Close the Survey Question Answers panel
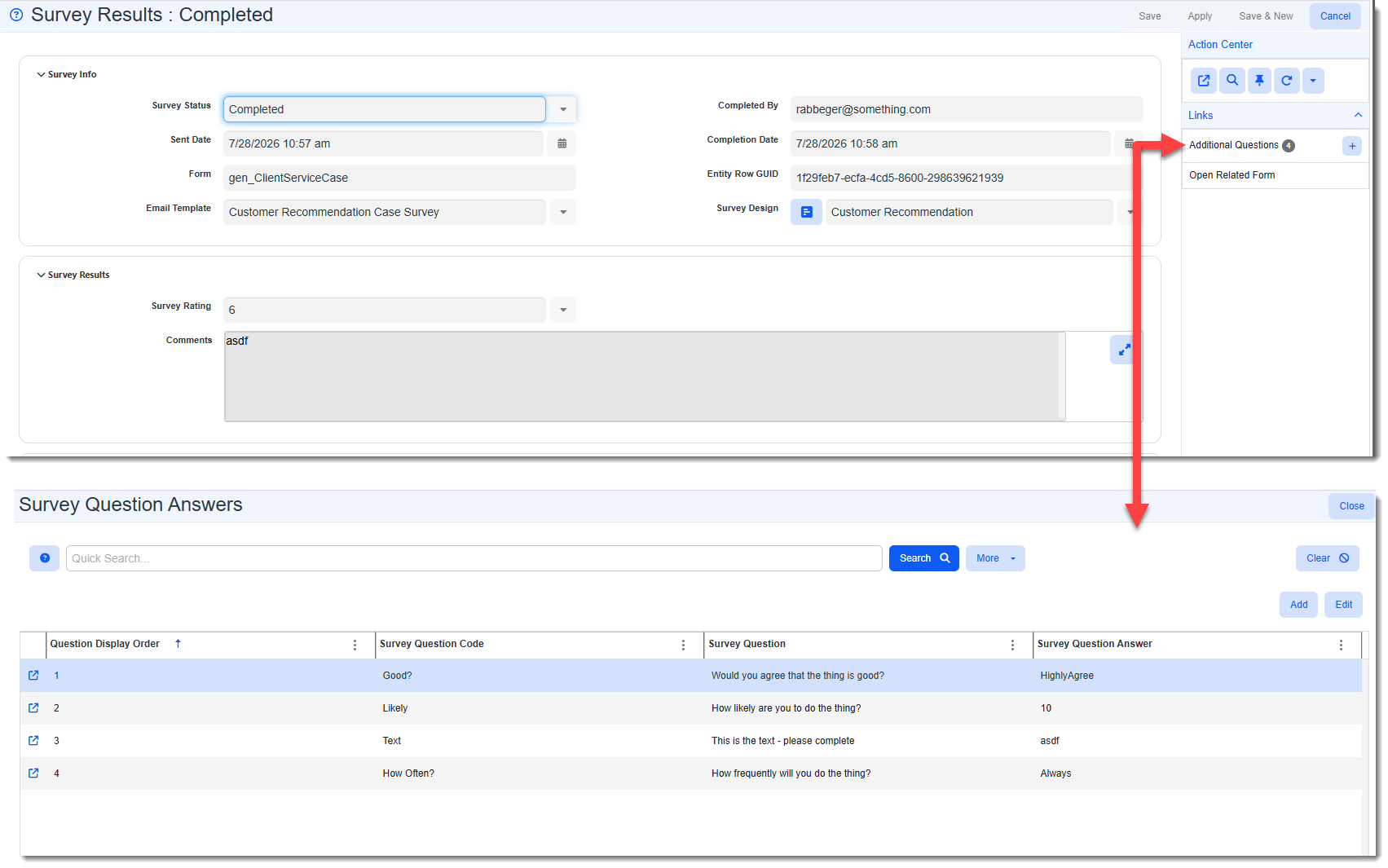The height and width of the screenshot is (868, 1388). click(1351, 506)
